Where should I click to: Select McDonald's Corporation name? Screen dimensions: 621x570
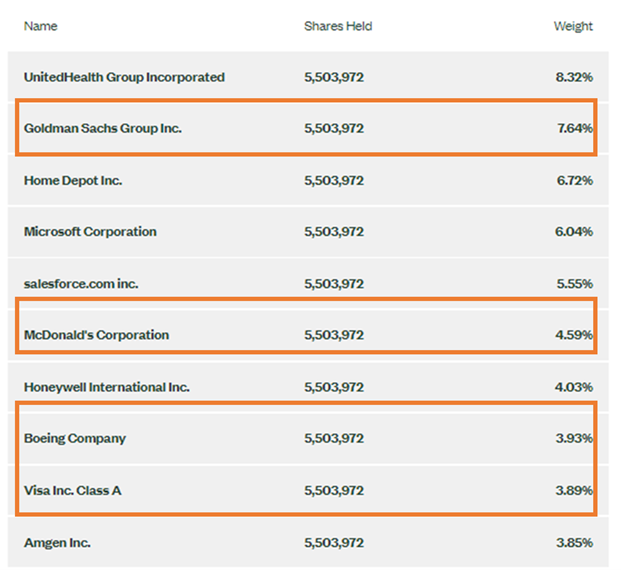point(96,335)
